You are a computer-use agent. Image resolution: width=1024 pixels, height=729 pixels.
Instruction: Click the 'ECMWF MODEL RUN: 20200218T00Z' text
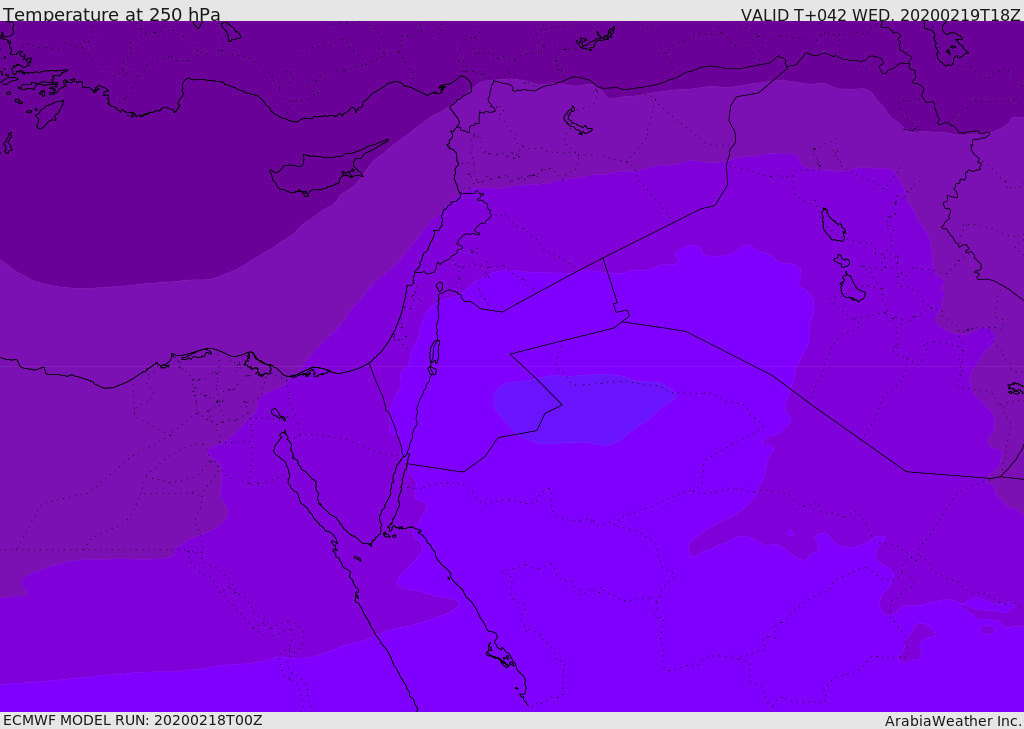click(x=133, y=720)
